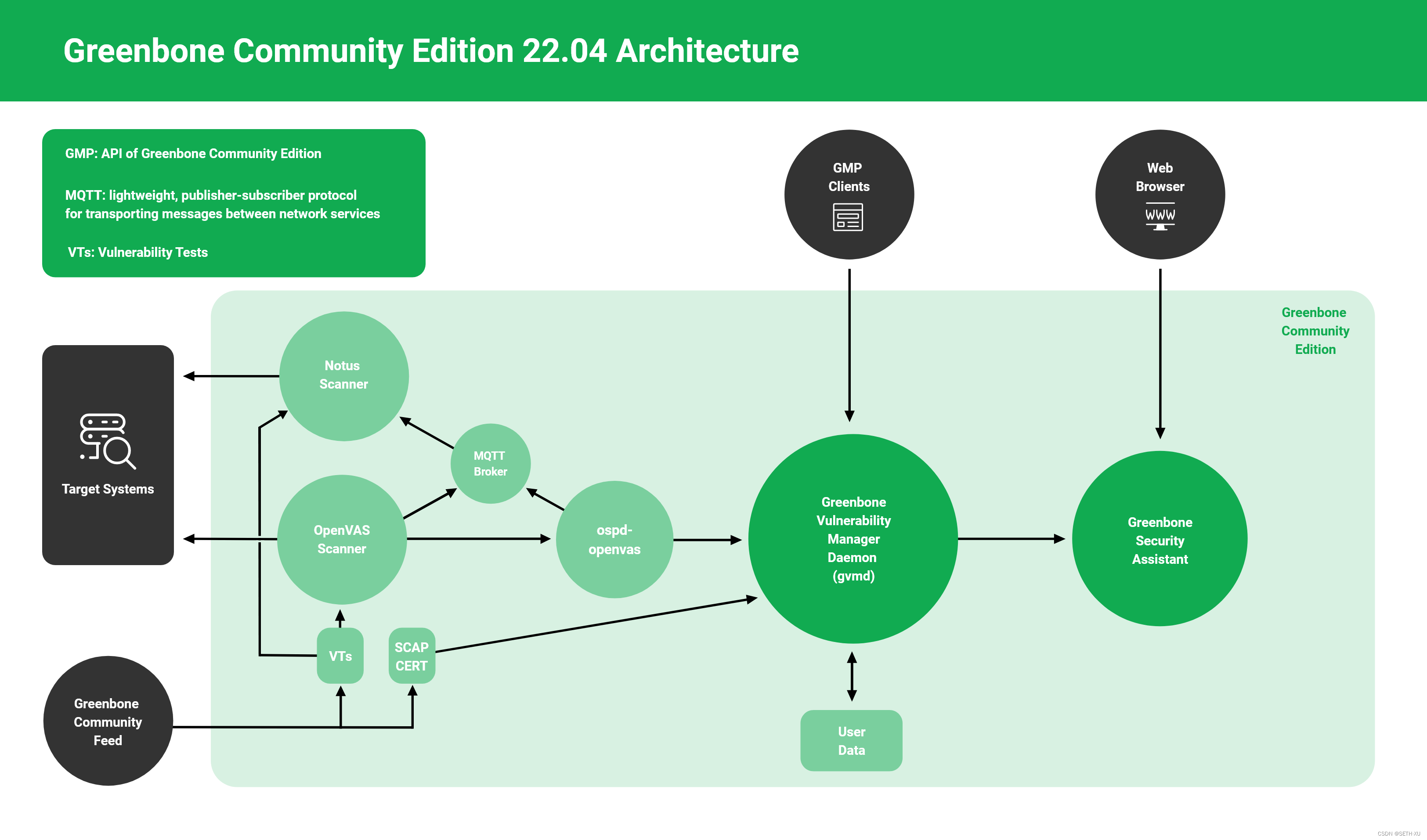Click the SCAP CERT box
1427x840 pixels.
coord(412,656)
